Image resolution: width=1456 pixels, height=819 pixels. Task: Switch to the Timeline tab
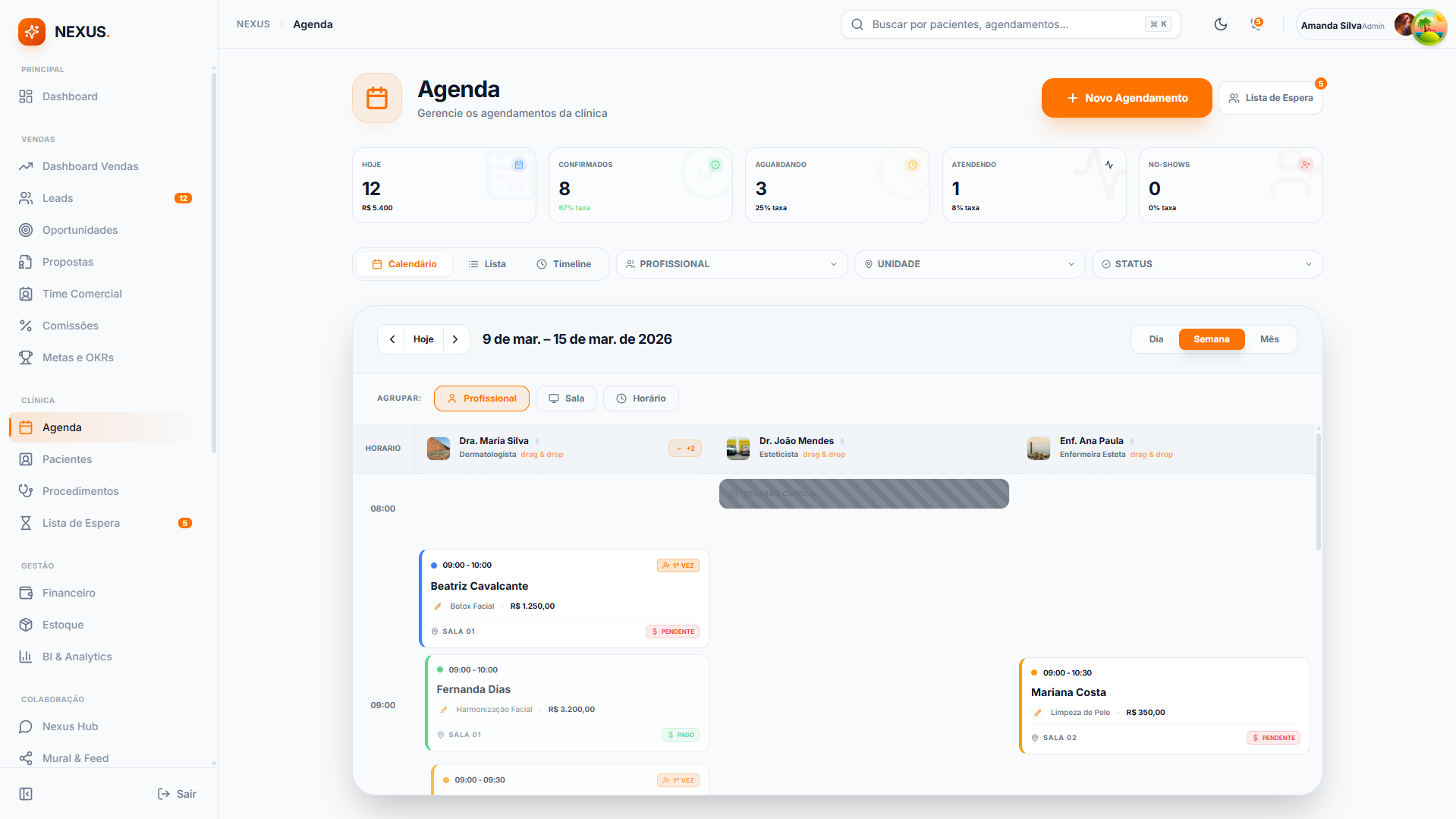click(564, 264)
